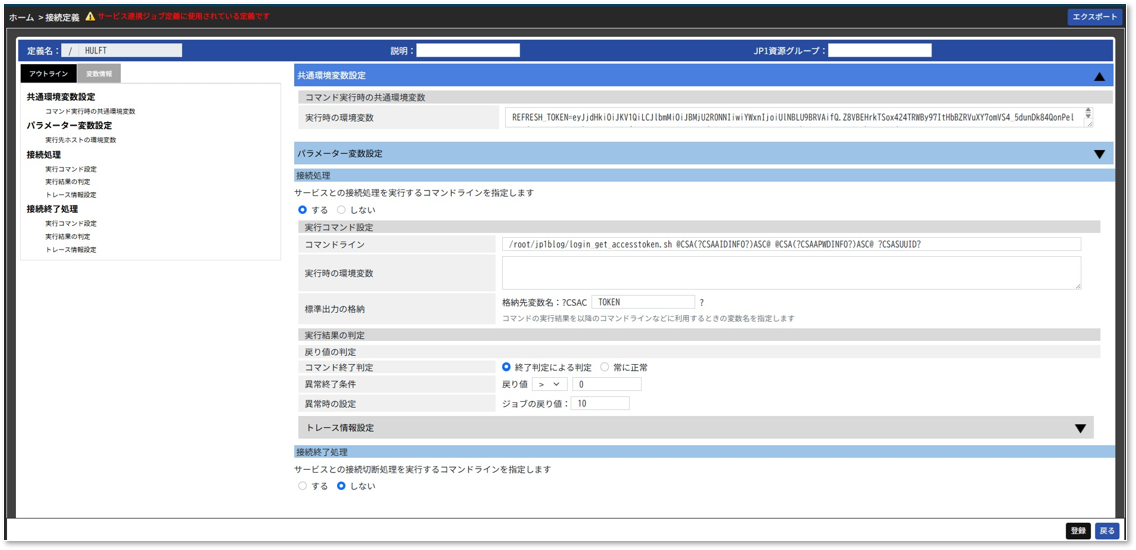Image resolution: width=1136 pixels, height=550 pixels.
Task: Click the エクスポート button
Action: click(x=1094, y=17)
